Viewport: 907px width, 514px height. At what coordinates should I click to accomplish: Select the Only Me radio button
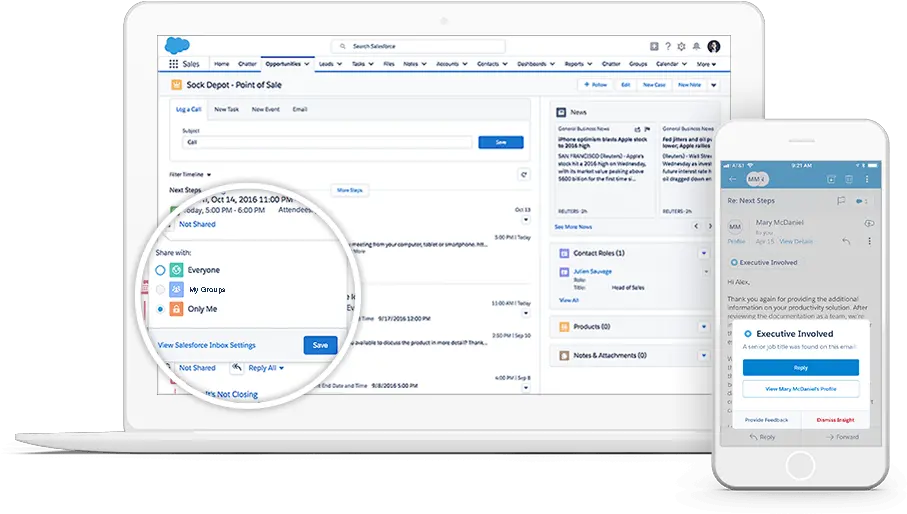pos(160,309)
